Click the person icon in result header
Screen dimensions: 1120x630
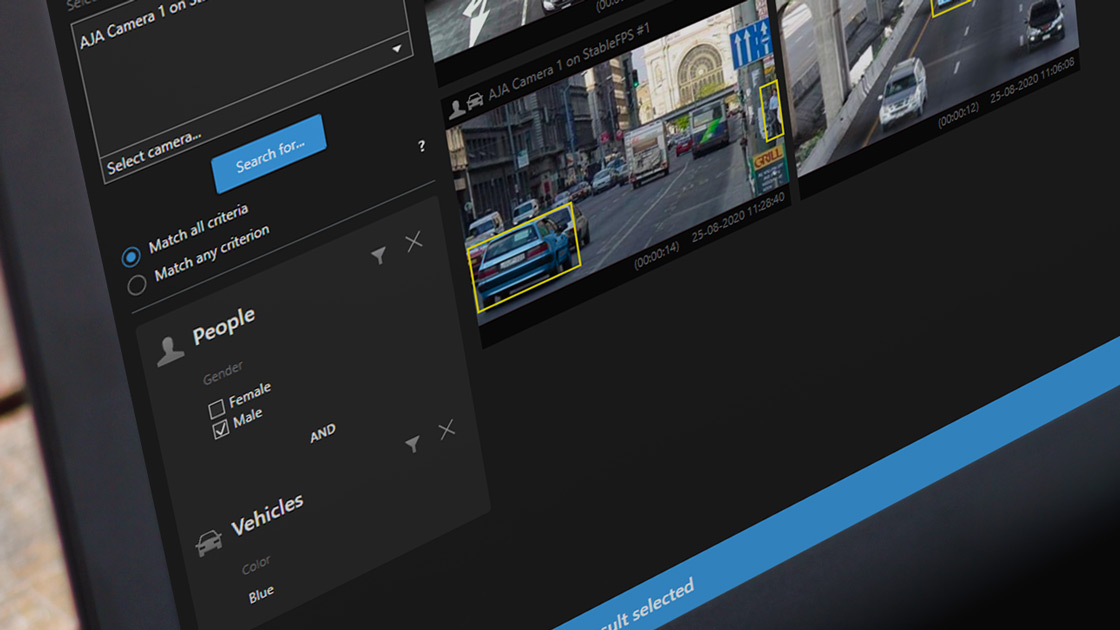pyautogui.click(x=456, y=109)
